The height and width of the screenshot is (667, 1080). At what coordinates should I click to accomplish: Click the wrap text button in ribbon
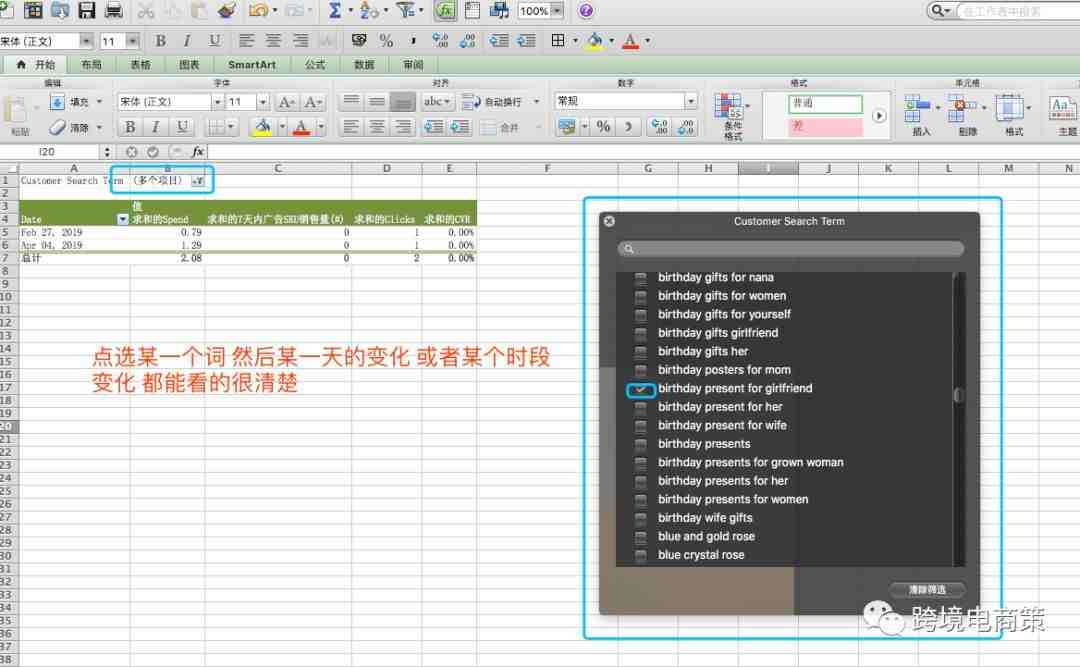(x=492, y=102)
